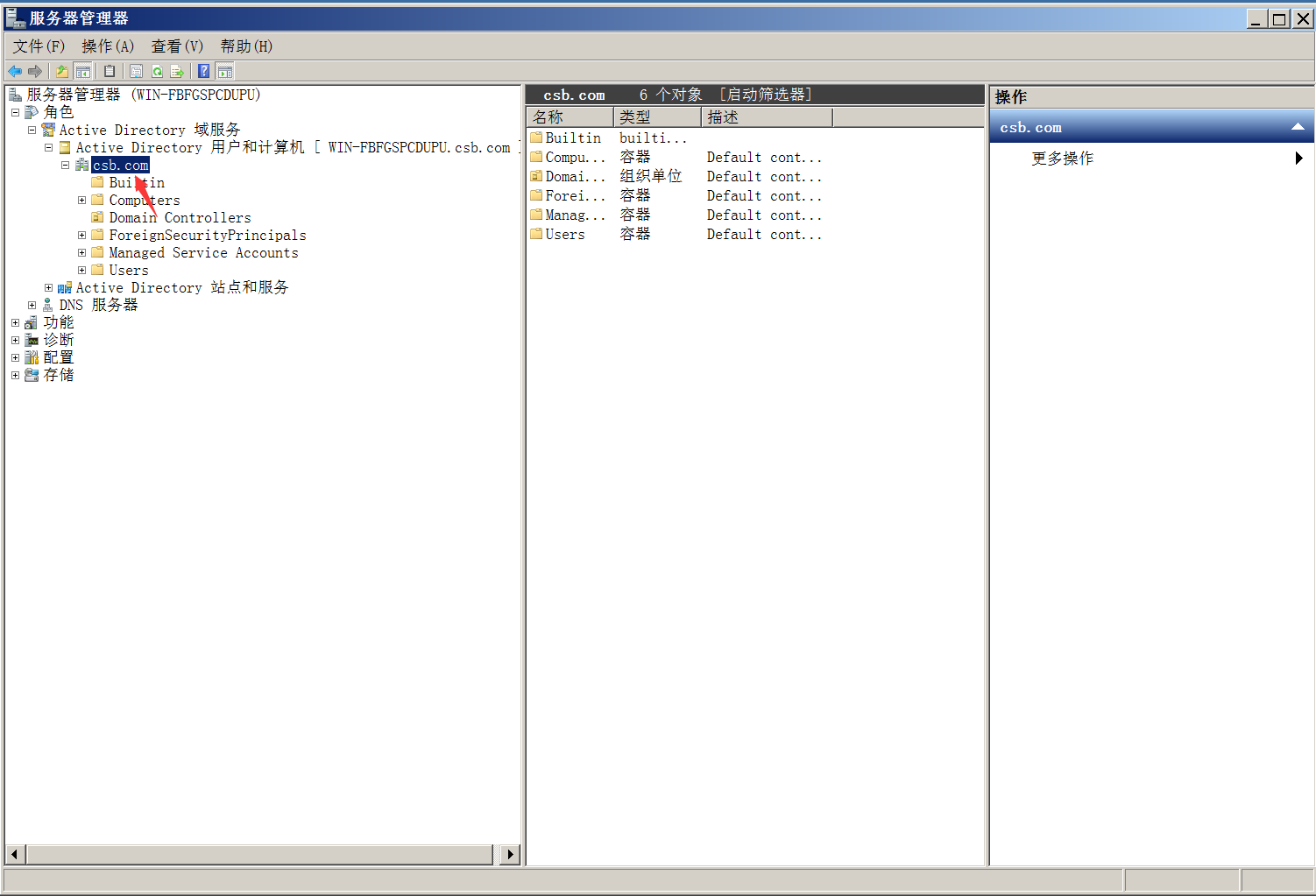Open Help with the question mark icon

point(204,72)
